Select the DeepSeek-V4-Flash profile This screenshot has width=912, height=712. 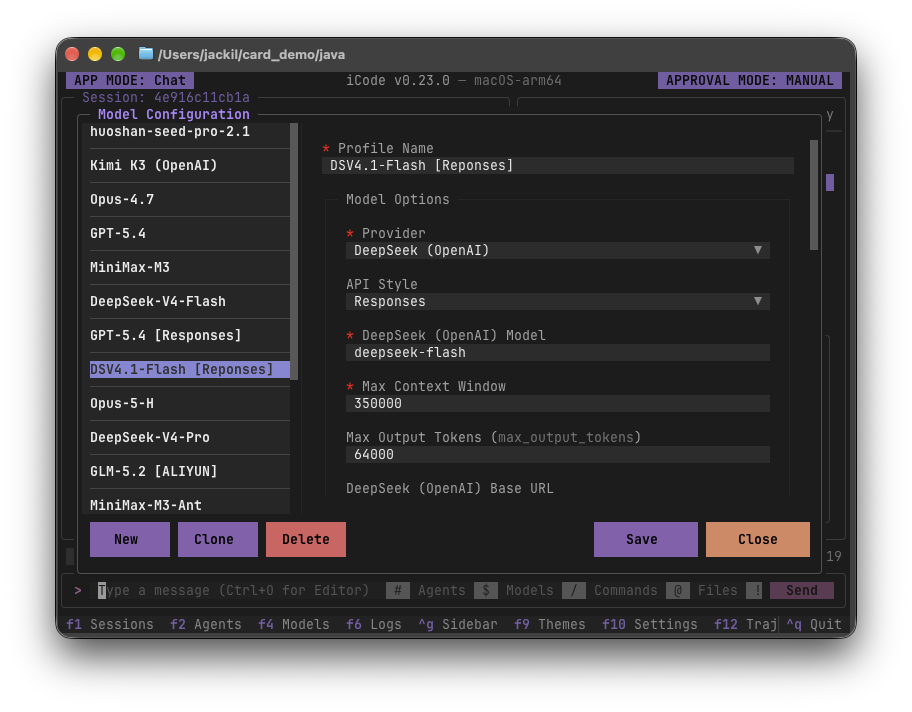pos(190,301)
